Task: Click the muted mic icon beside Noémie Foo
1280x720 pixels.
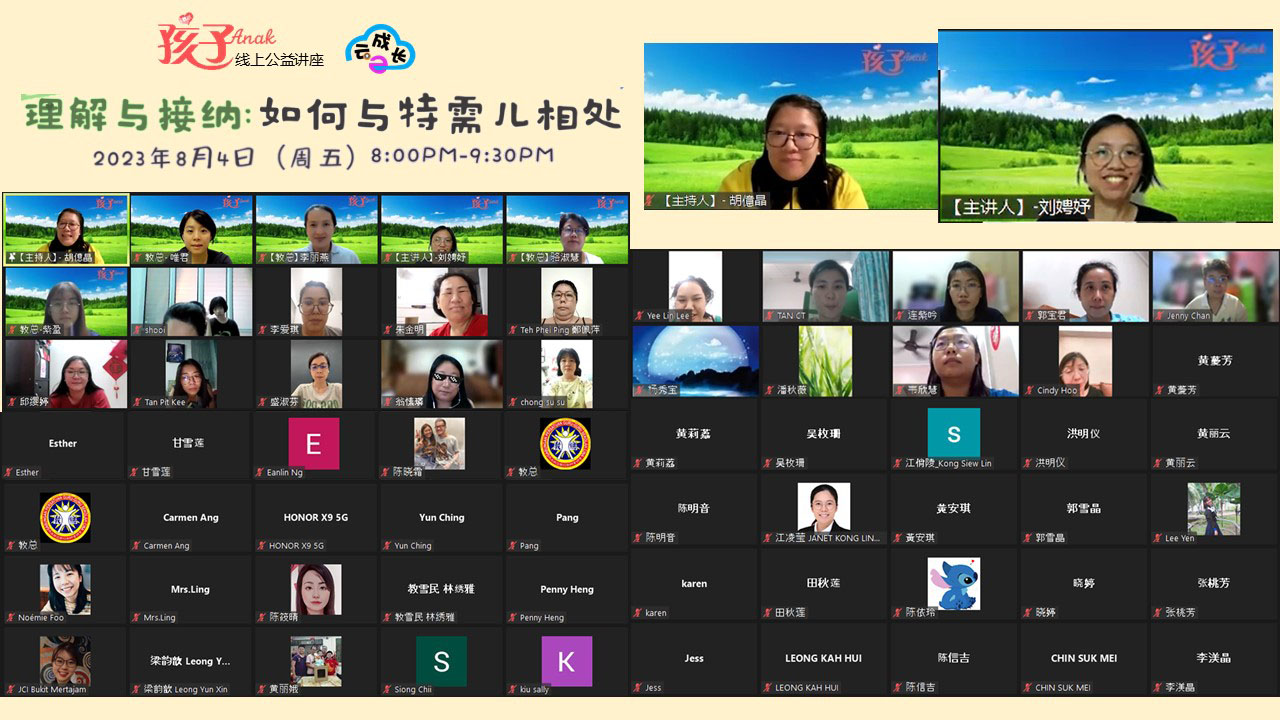Action: tap(9, 617)
